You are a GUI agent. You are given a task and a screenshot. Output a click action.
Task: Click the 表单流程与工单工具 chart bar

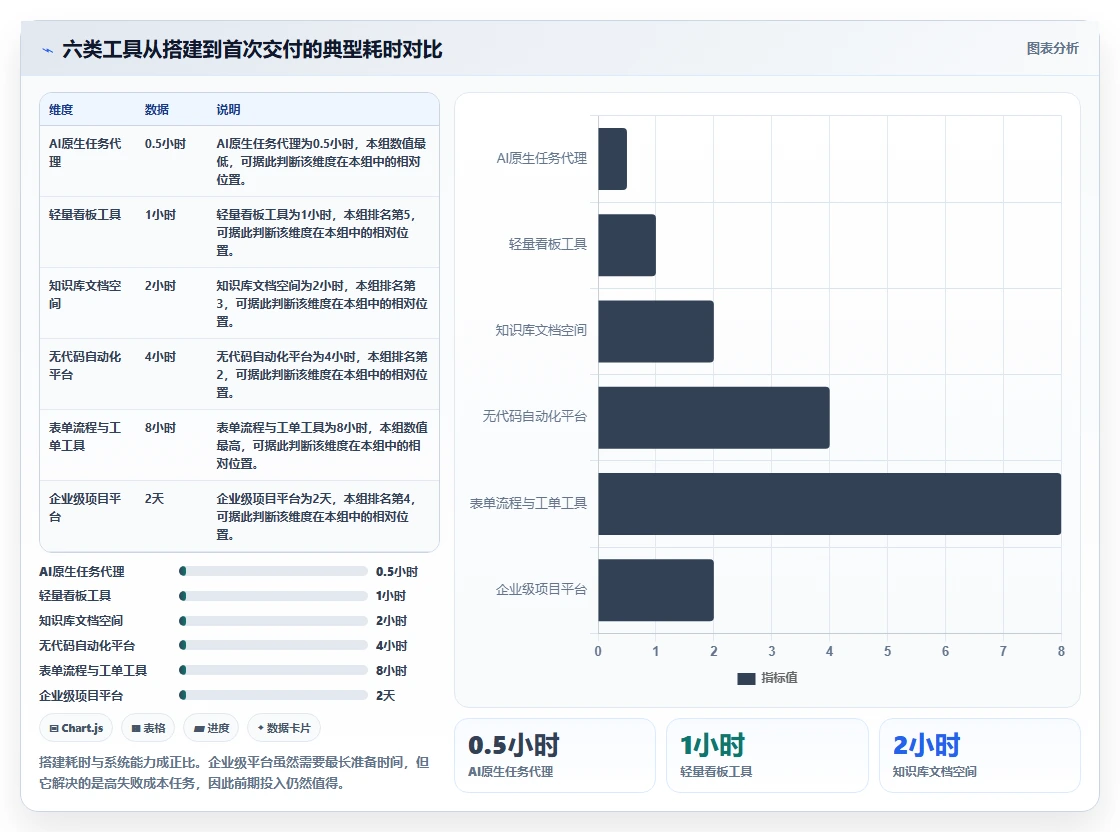click(829, 503)
